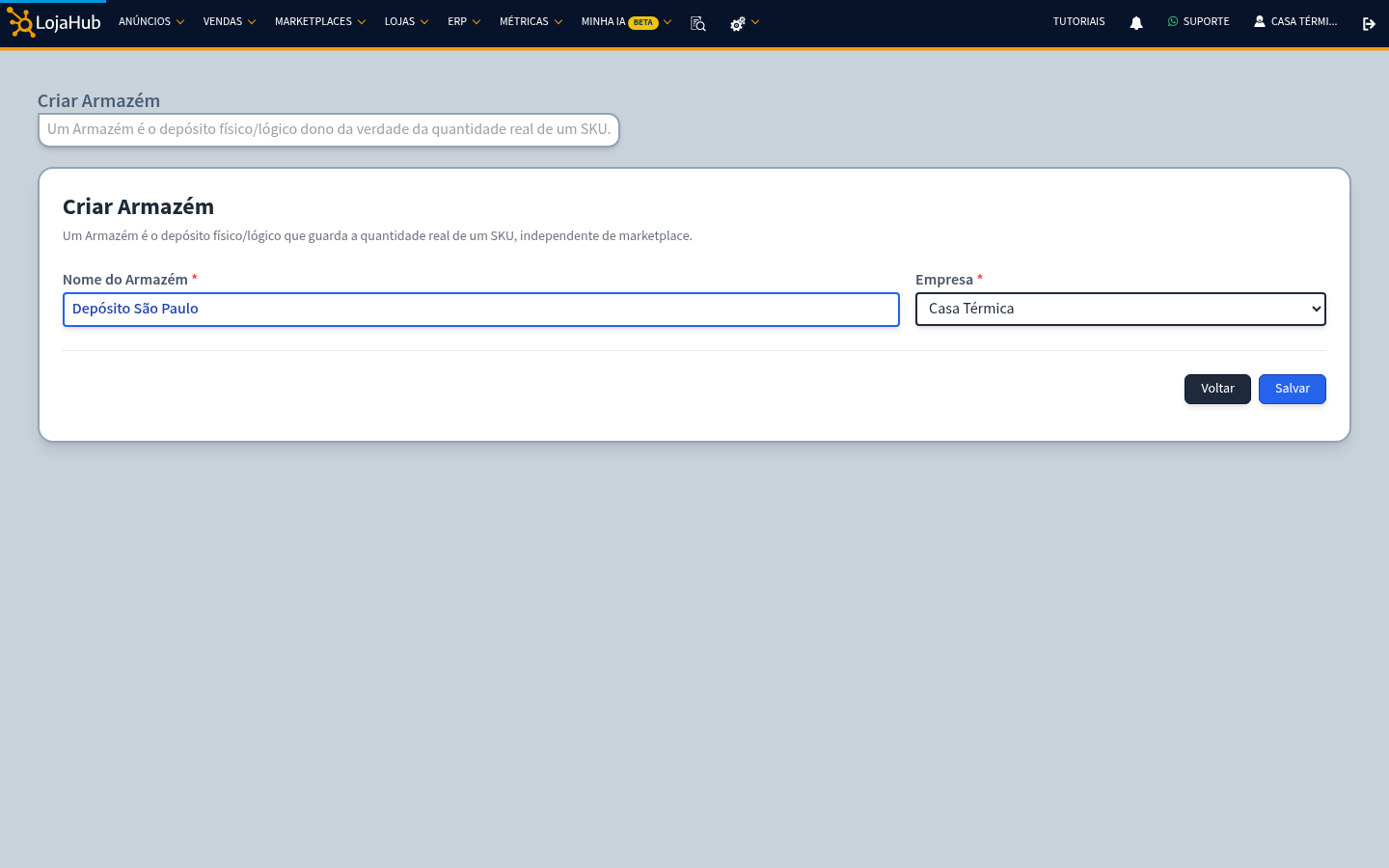
Task: Expand the Anúncios menu
Action: (151, 22)
